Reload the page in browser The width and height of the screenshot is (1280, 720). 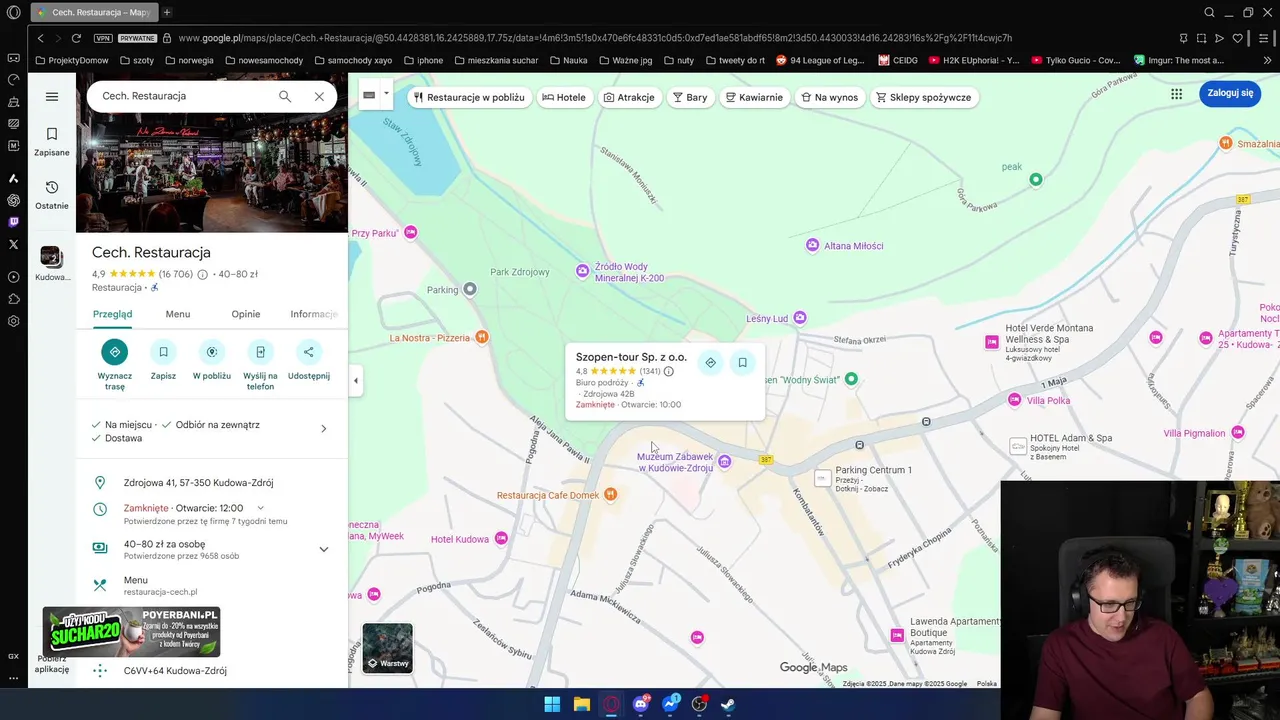(76, 38)
